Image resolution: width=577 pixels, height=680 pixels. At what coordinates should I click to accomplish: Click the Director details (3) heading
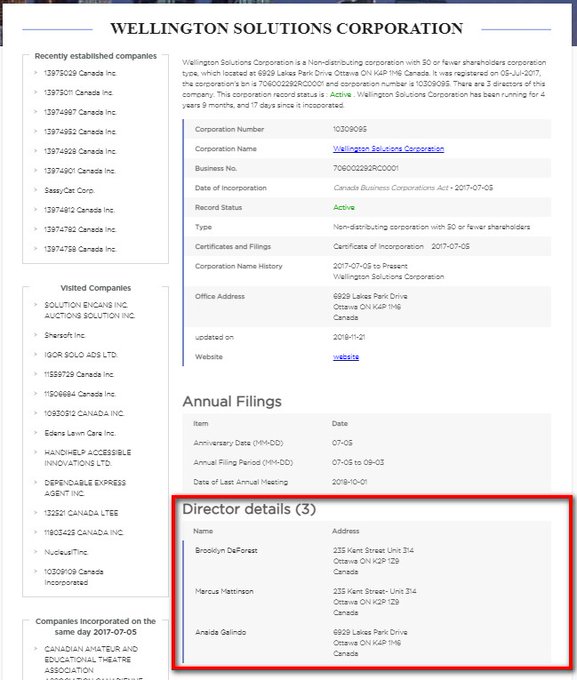(x=249, y=509)
